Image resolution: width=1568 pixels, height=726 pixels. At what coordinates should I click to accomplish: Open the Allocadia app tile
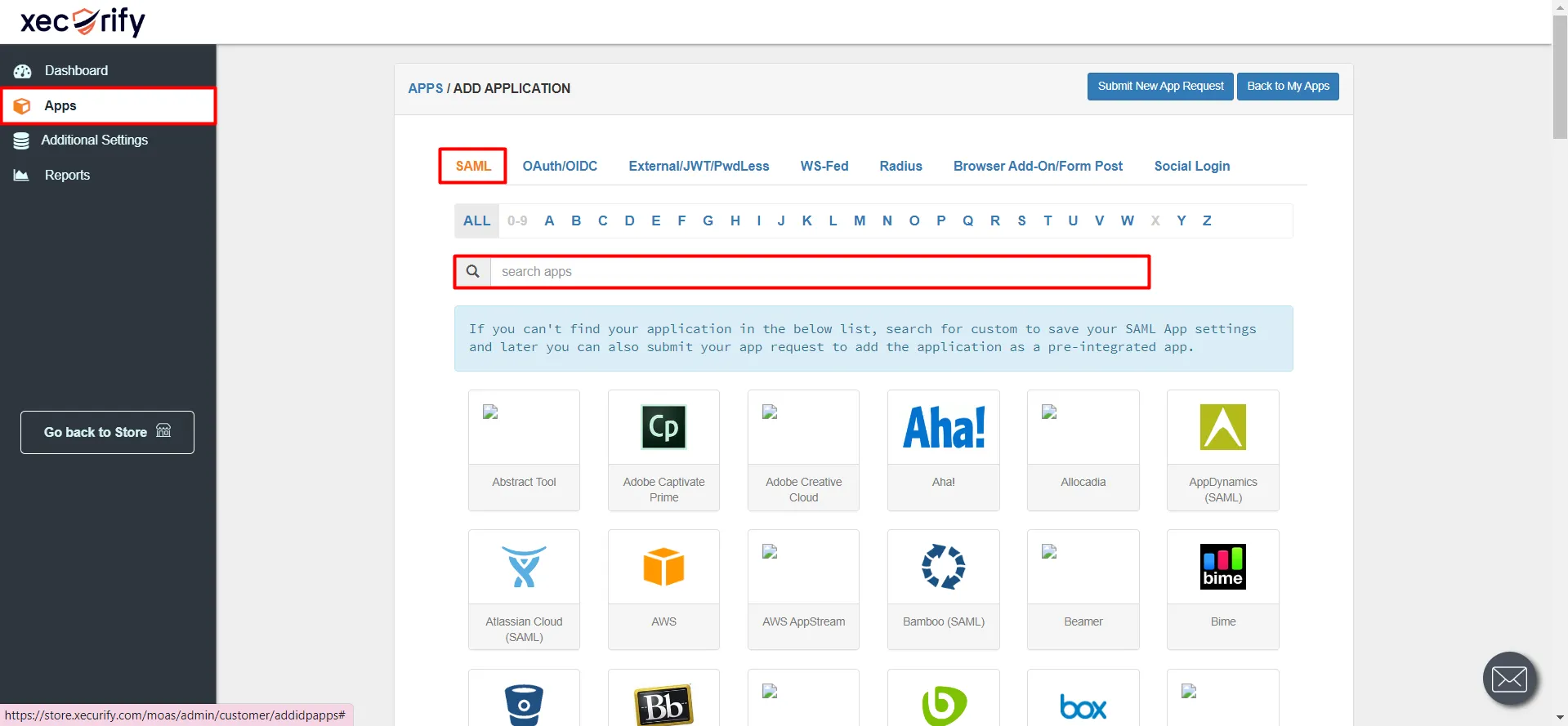[1083, 450]
